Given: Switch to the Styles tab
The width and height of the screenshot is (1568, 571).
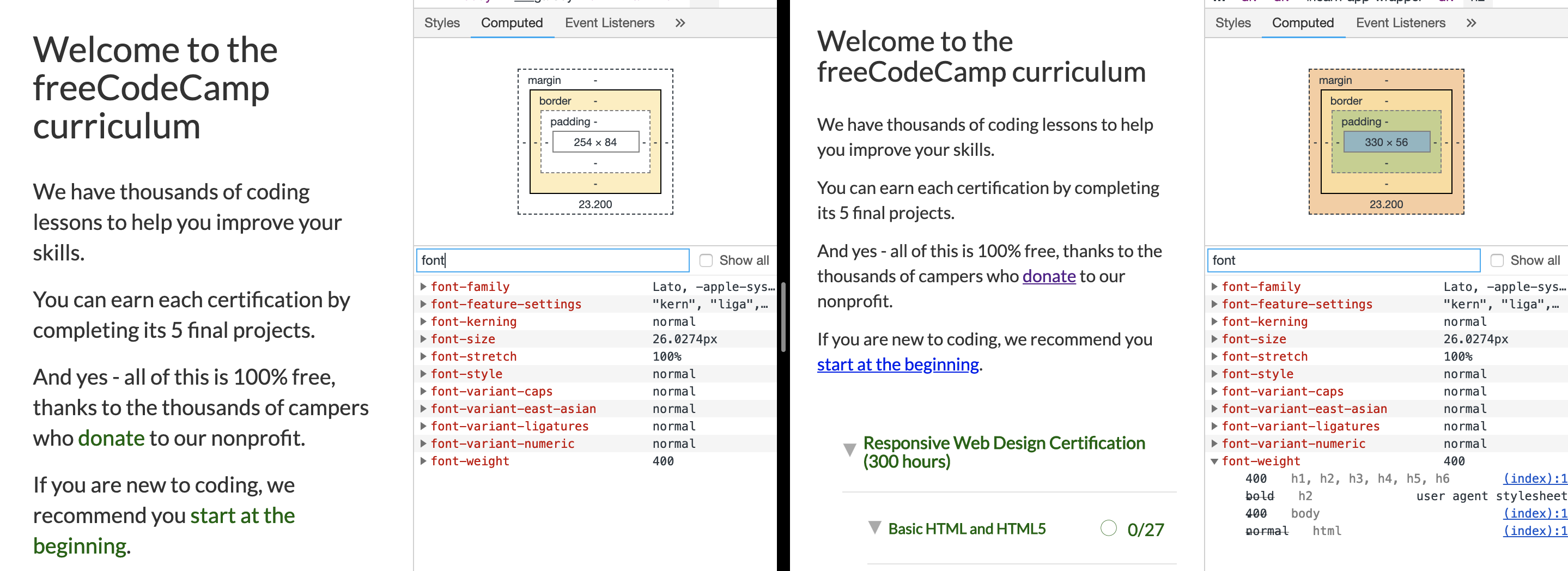Looking at the screenshot, I should 441,22.
